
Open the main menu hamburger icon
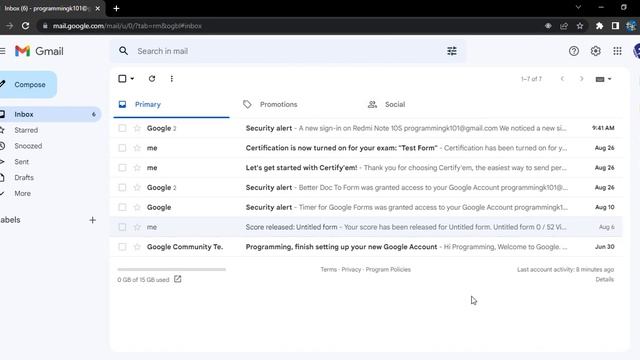(2, 51)
